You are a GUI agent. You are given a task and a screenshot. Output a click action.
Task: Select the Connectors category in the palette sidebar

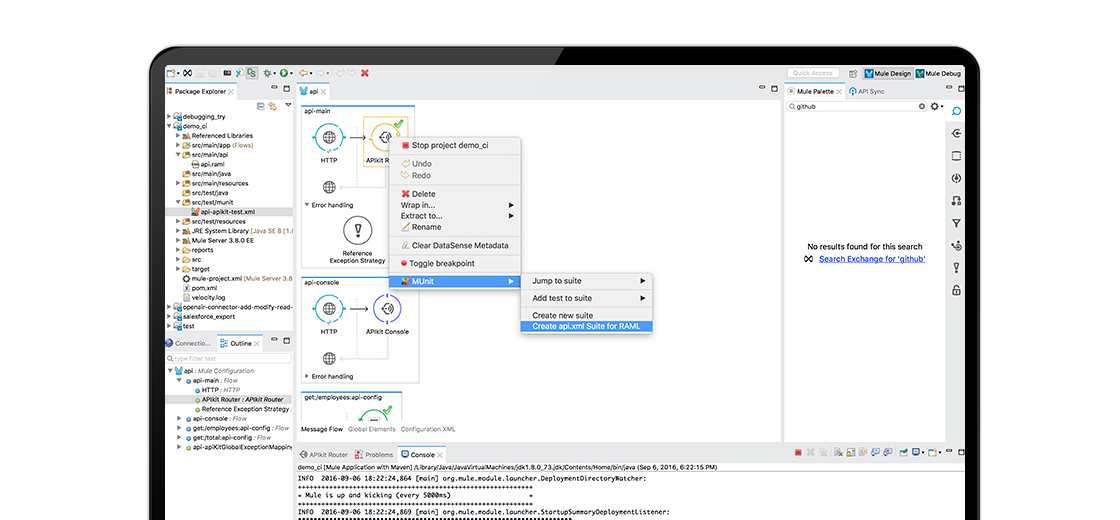(x=956, y=134)
